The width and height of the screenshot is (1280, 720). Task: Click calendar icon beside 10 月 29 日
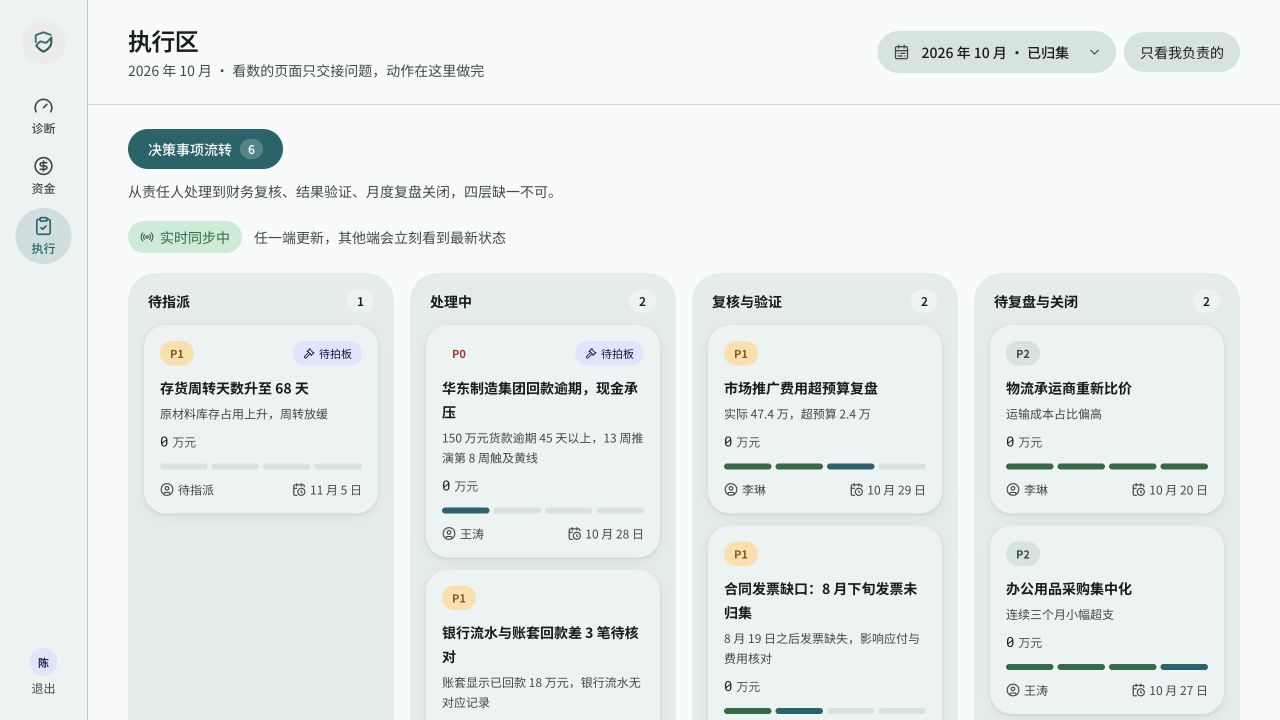point(856,490)
